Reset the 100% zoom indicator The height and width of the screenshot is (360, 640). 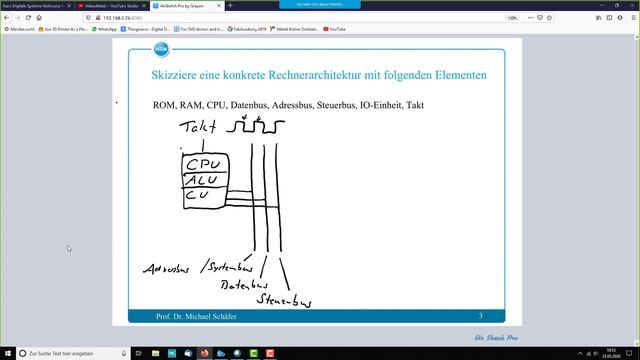512,18
